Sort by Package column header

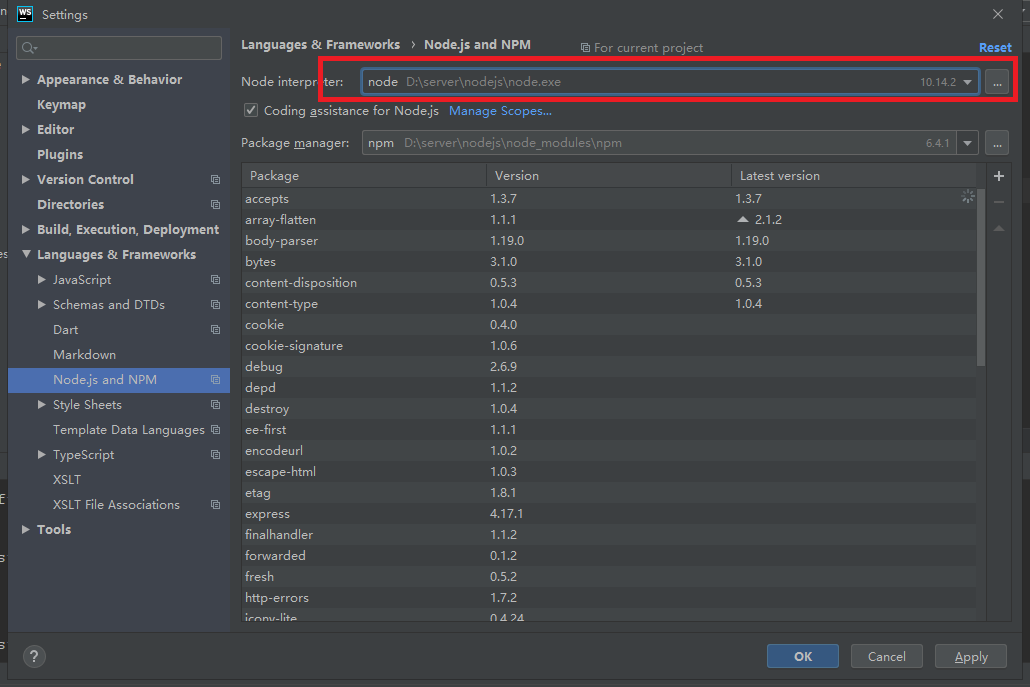[x=364, y=175]
